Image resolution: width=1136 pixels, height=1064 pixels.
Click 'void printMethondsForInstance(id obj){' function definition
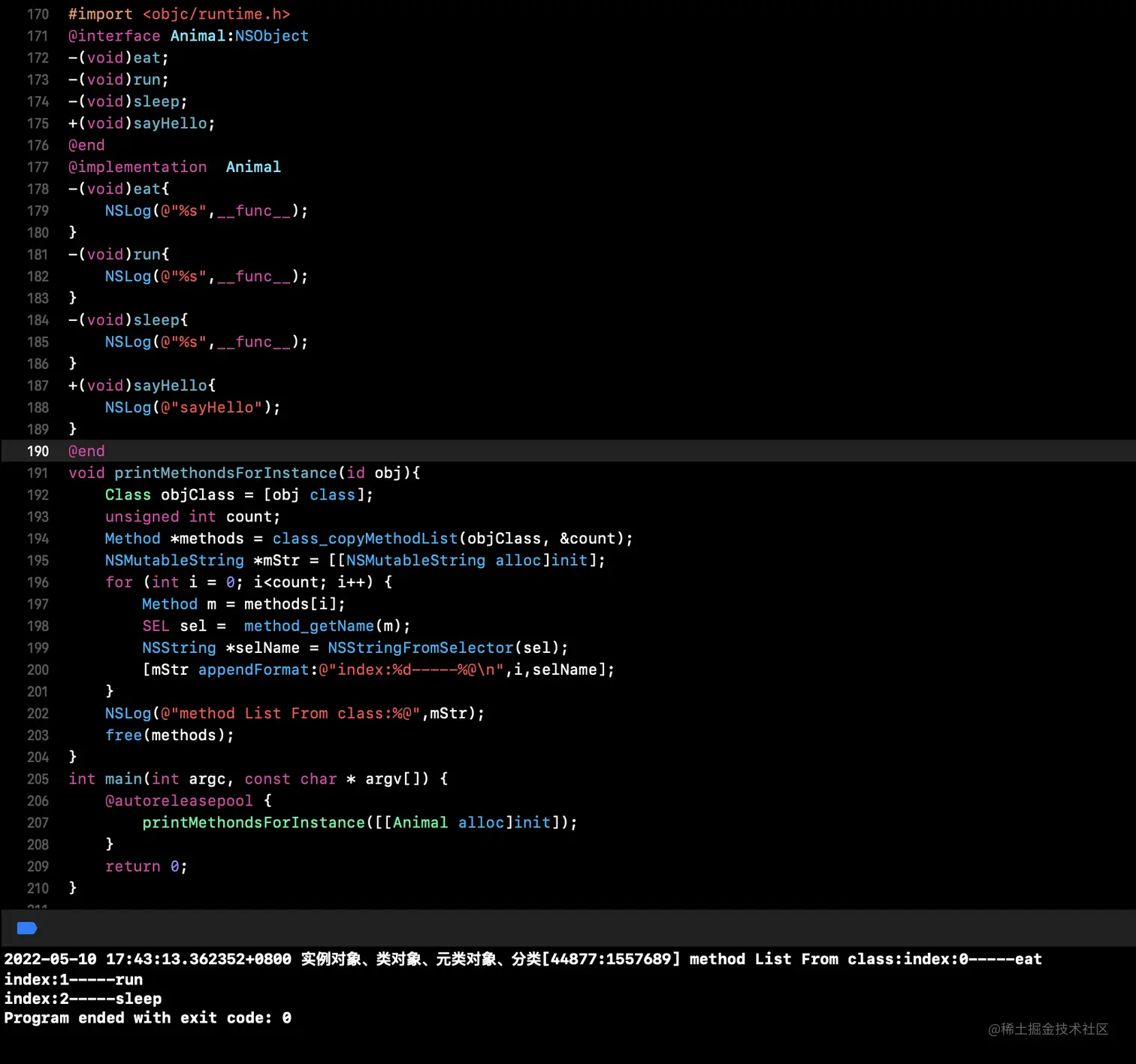tap(244, 473)
